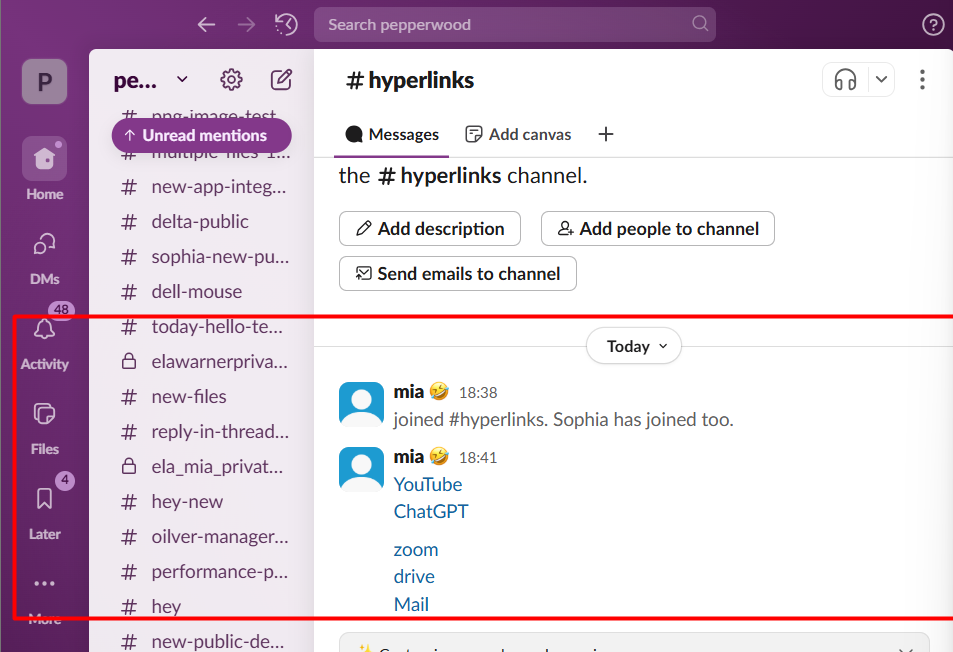Open the DMs section
The height and width of the screenshot is (652, 953).
pos(44,246)
